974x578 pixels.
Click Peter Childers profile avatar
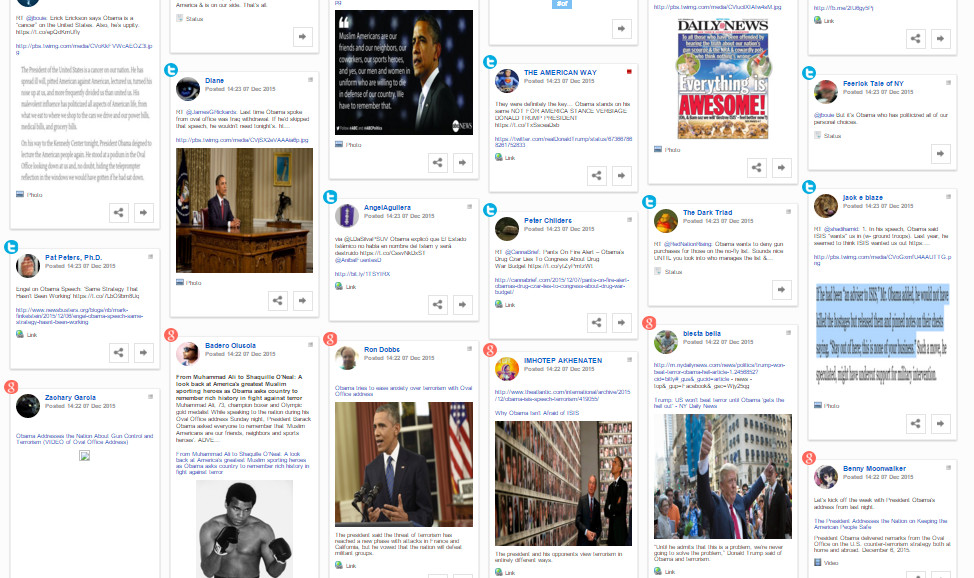pyautogui.click(x=507, y=229)
